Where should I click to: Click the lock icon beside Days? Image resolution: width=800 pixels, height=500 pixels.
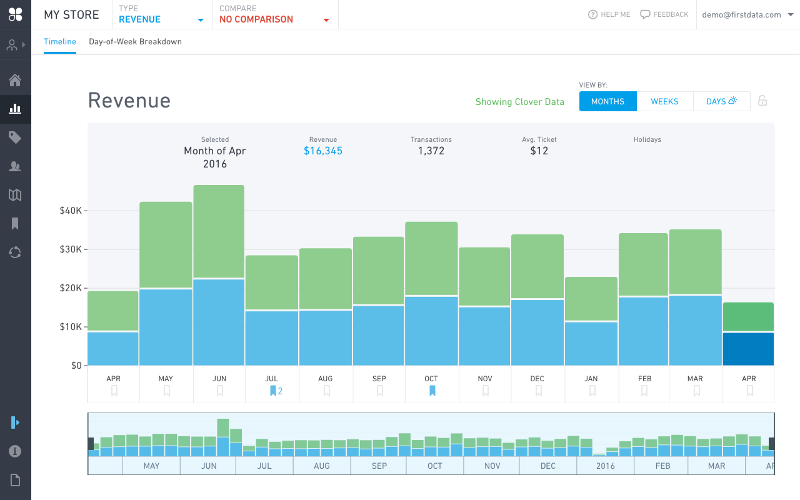[x=762, y=101]
